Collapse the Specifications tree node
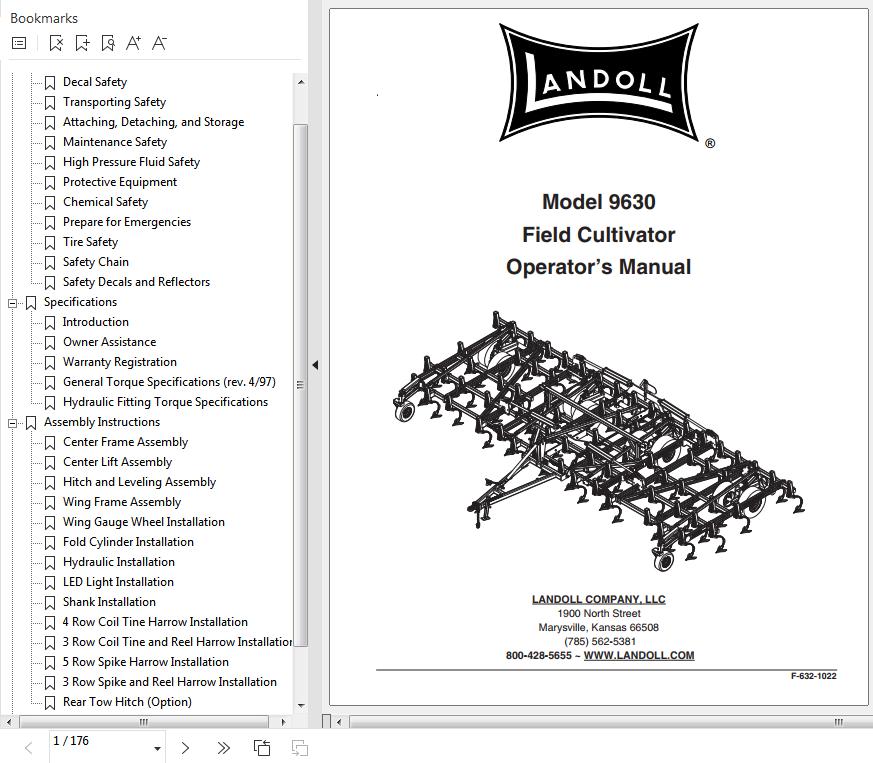This screenshot has width=873, height=763. pos(12,303)
